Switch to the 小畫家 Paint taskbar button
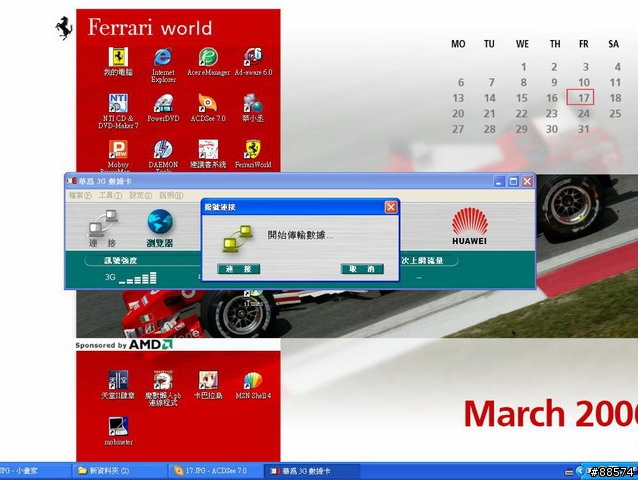638x480 pixels. [x=34, y=471]
